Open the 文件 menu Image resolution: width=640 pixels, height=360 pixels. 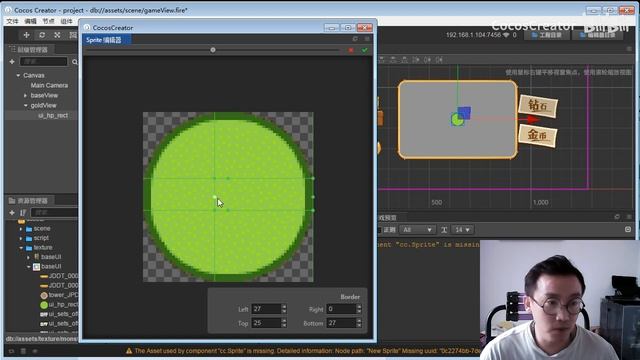click(12, 21)
